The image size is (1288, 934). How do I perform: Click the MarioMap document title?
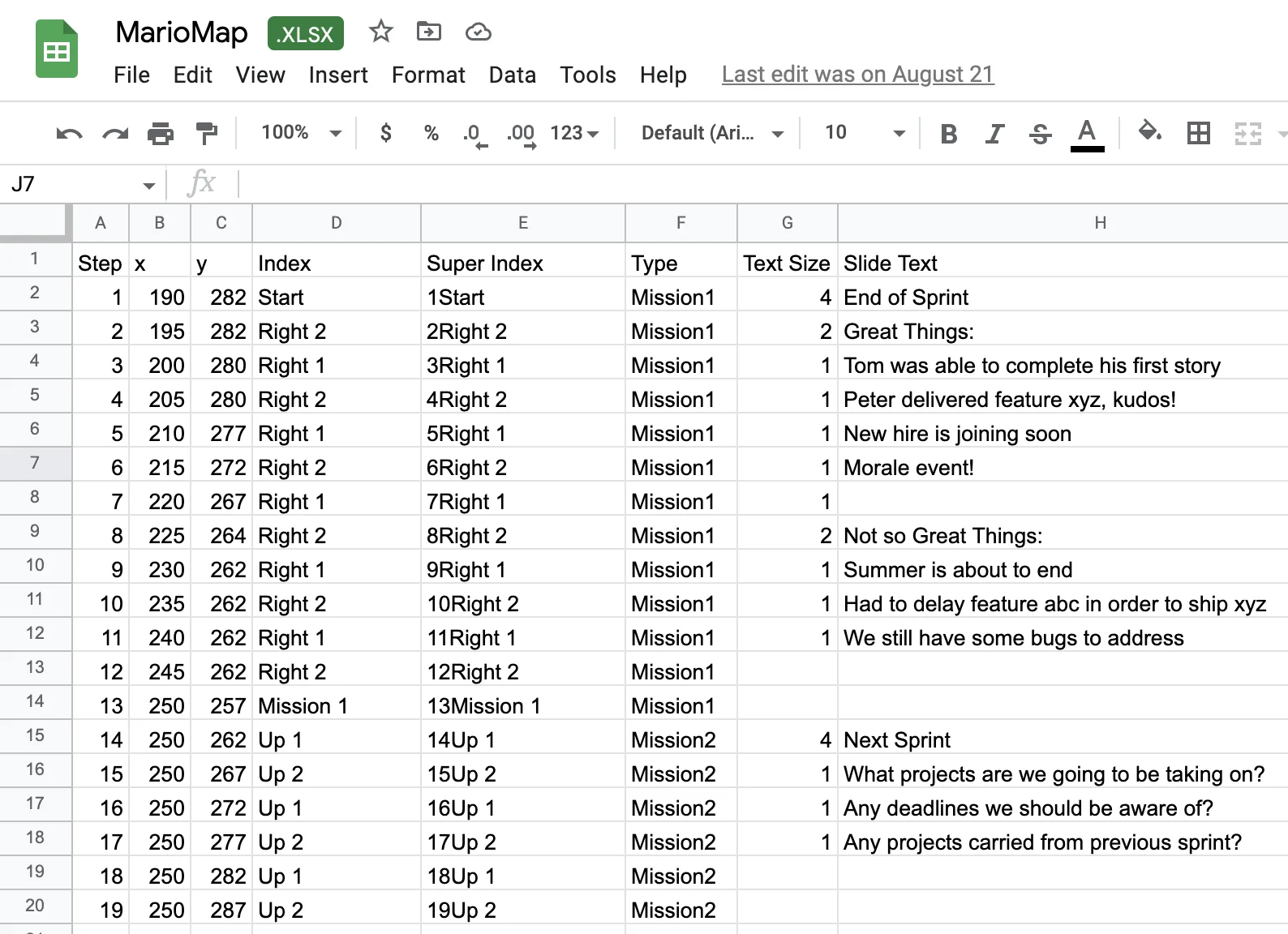[x=182, y=32]
